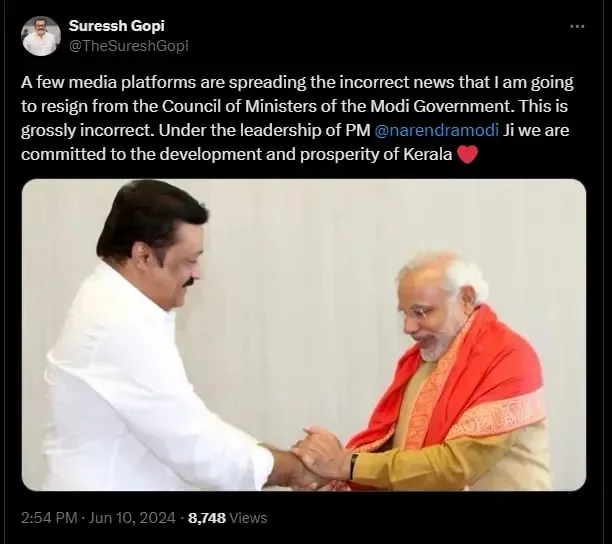
Task: Click the words grossly incorrect in tweet
Action: pyautogui.click(x=86, y=130)
